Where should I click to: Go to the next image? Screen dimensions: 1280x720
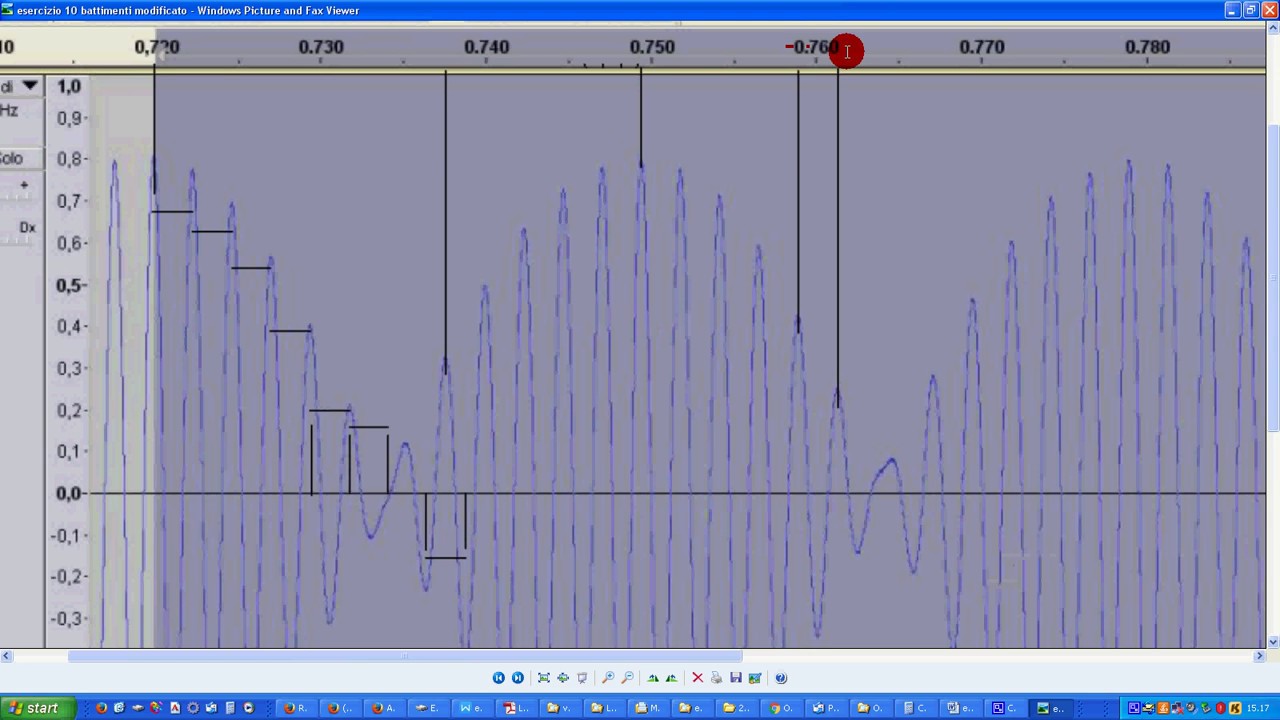pos(518,678)
